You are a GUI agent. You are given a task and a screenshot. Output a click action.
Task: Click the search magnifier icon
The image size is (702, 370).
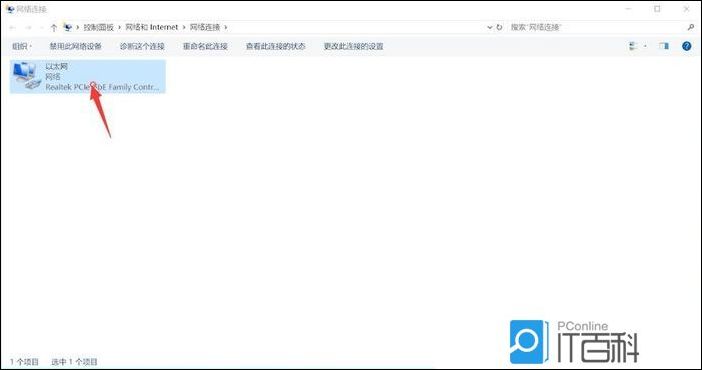tap(691, 27)
